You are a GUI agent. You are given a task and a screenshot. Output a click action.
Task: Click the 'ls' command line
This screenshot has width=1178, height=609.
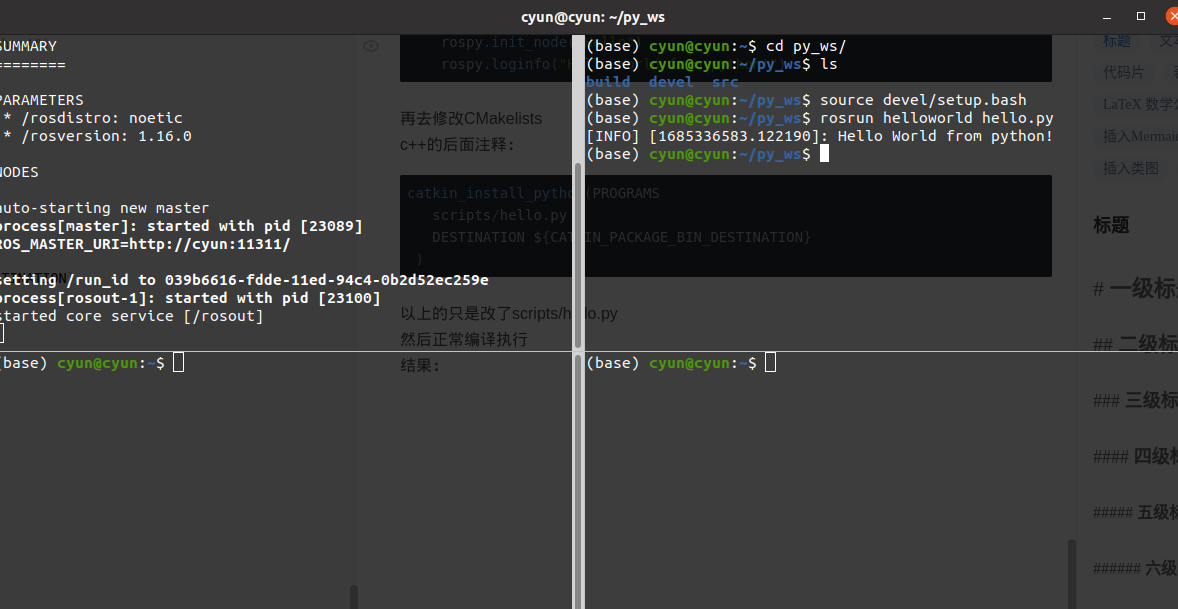click(711, 64)
